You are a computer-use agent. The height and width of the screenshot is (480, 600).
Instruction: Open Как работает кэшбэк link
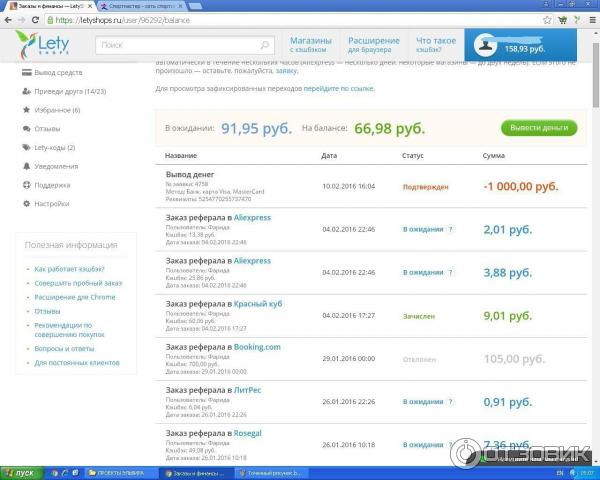pyautogui.click(x=69, y=269)
